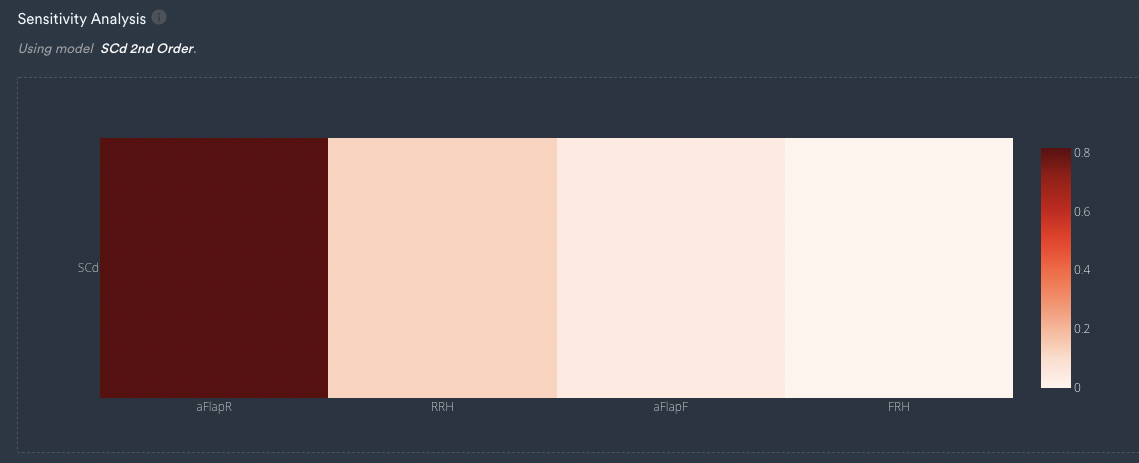
Task: Select the aFlapF heatmap cell
Action: [670, 267]
